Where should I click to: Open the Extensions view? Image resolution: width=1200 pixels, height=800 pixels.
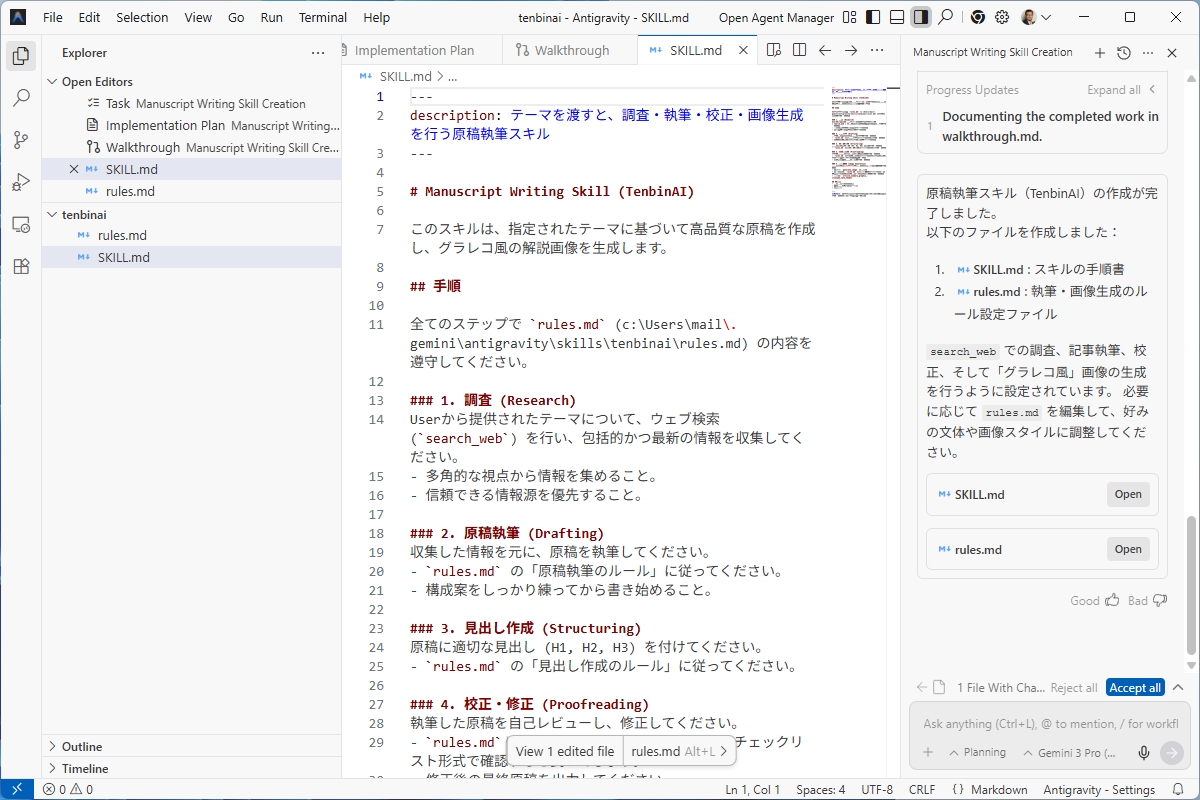(21, 266)
